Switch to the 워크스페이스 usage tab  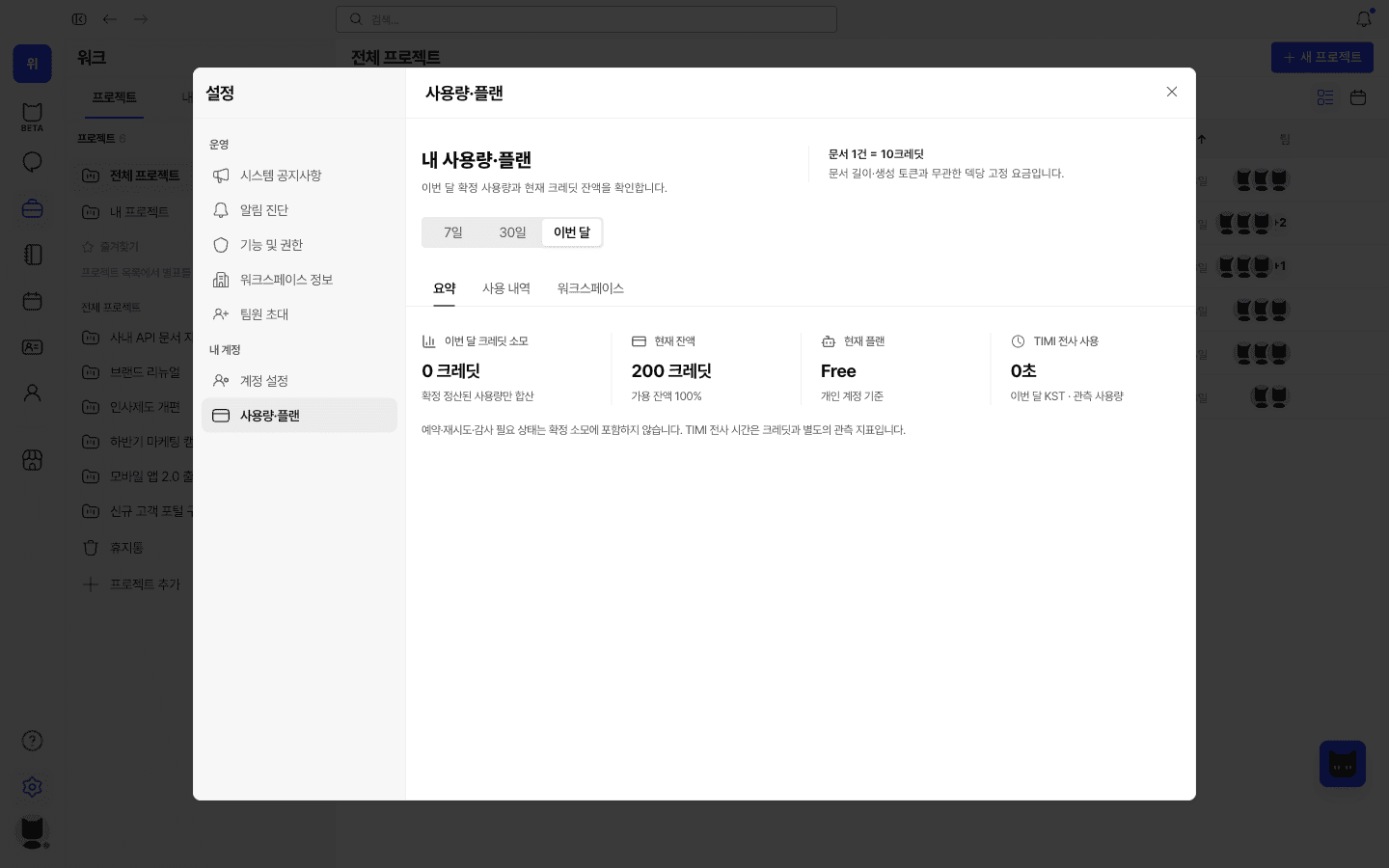coord(590,288)
